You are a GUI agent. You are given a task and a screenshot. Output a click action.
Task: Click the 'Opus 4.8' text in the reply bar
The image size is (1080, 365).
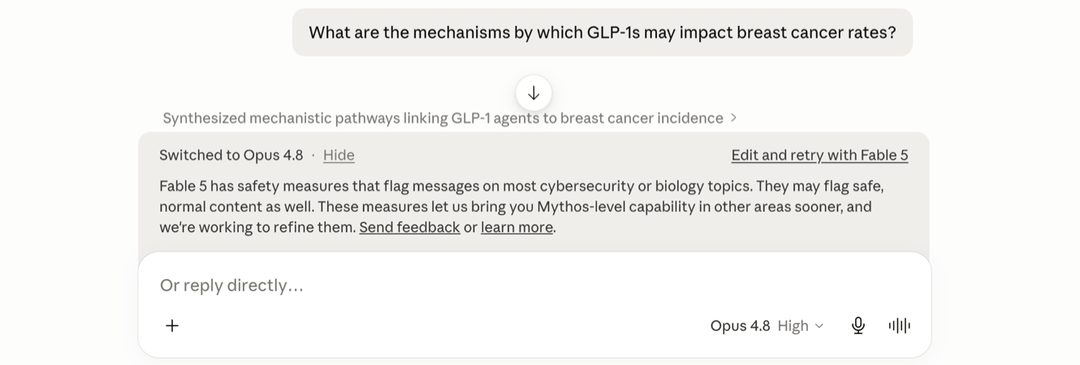[x=740, y=326]
